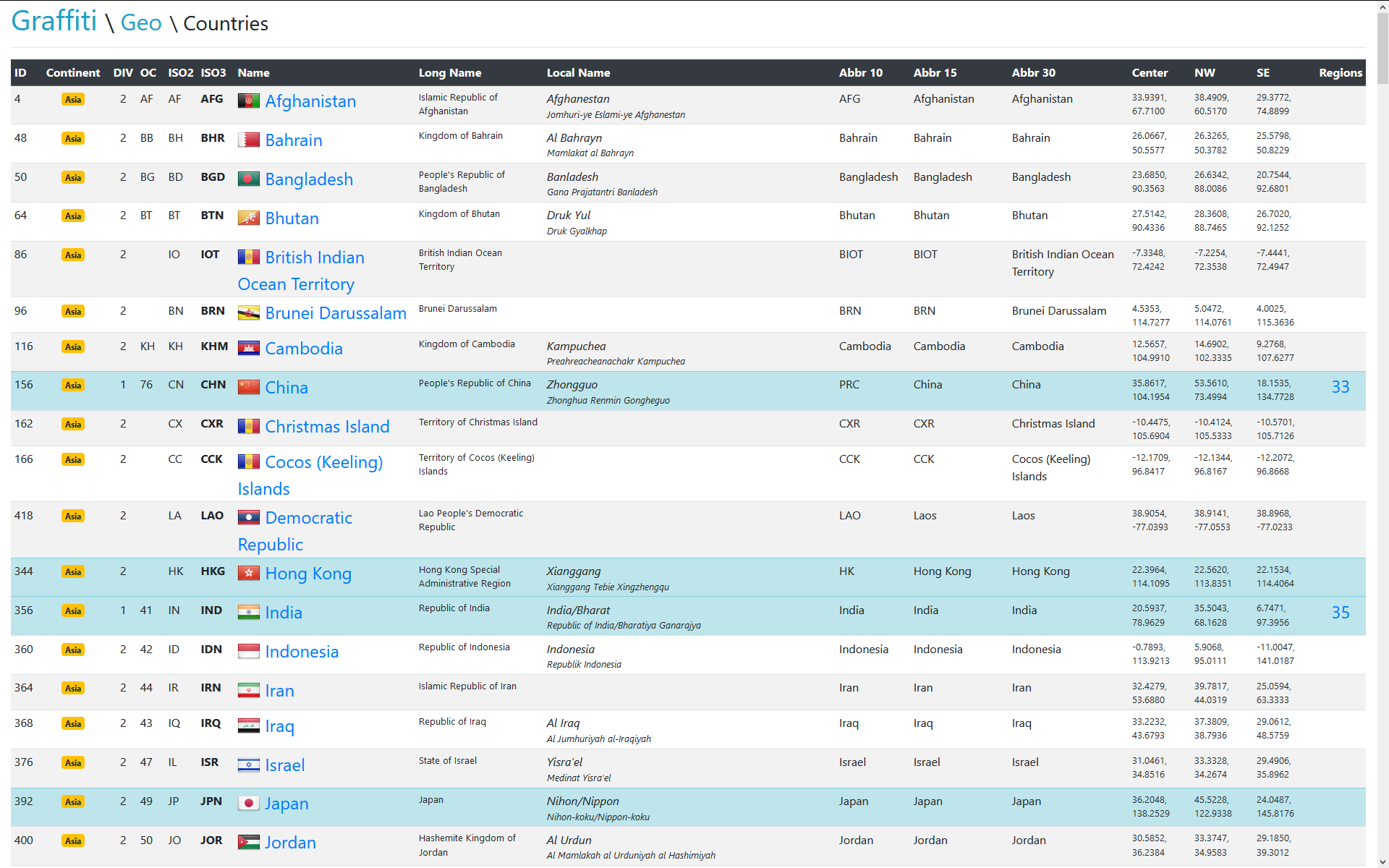The image size is (1389, 868).
Task: Click the China flag icon
Action: pos(248,387)
